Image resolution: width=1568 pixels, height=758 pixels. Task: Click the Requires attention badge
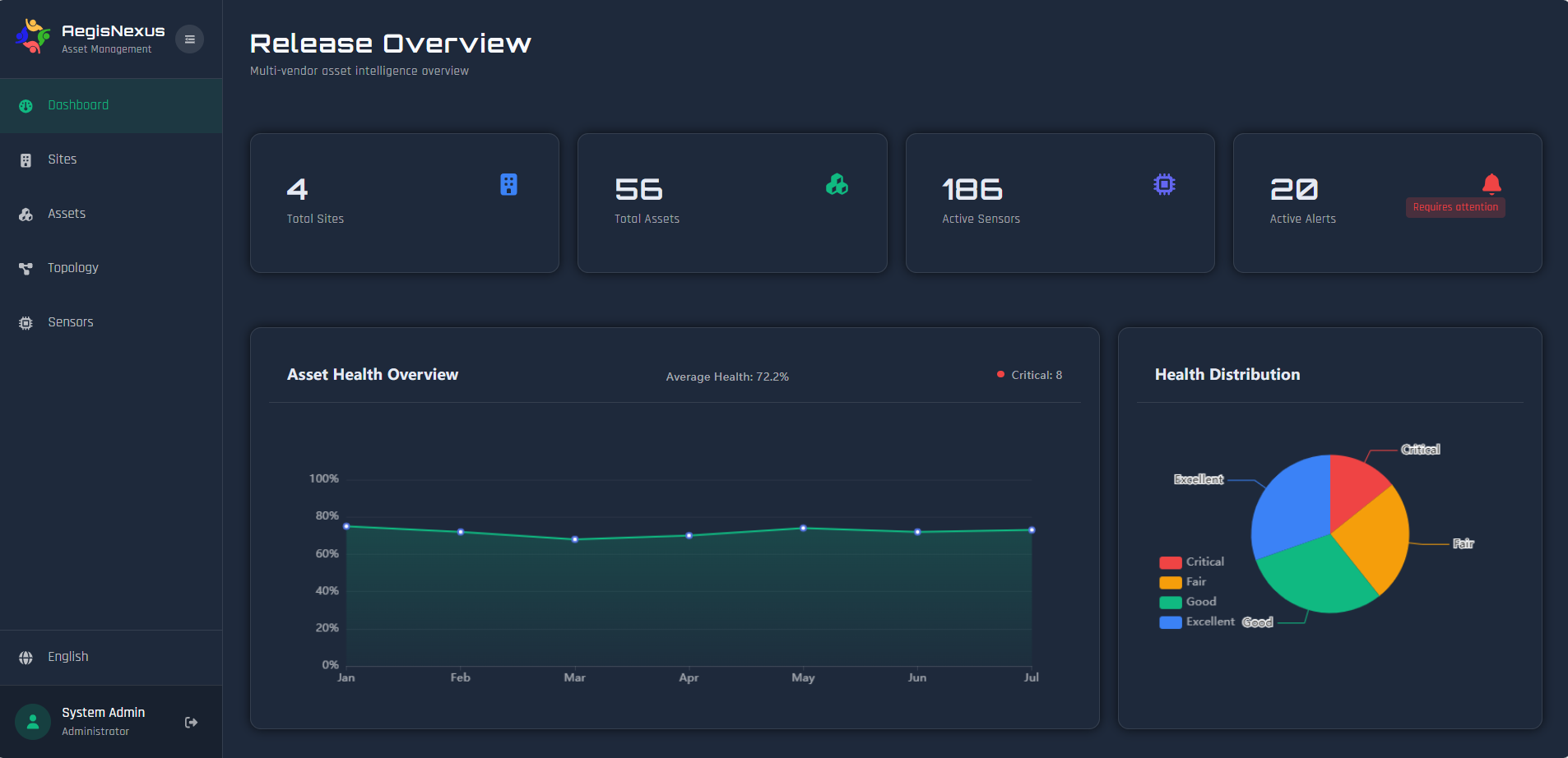1455,207
